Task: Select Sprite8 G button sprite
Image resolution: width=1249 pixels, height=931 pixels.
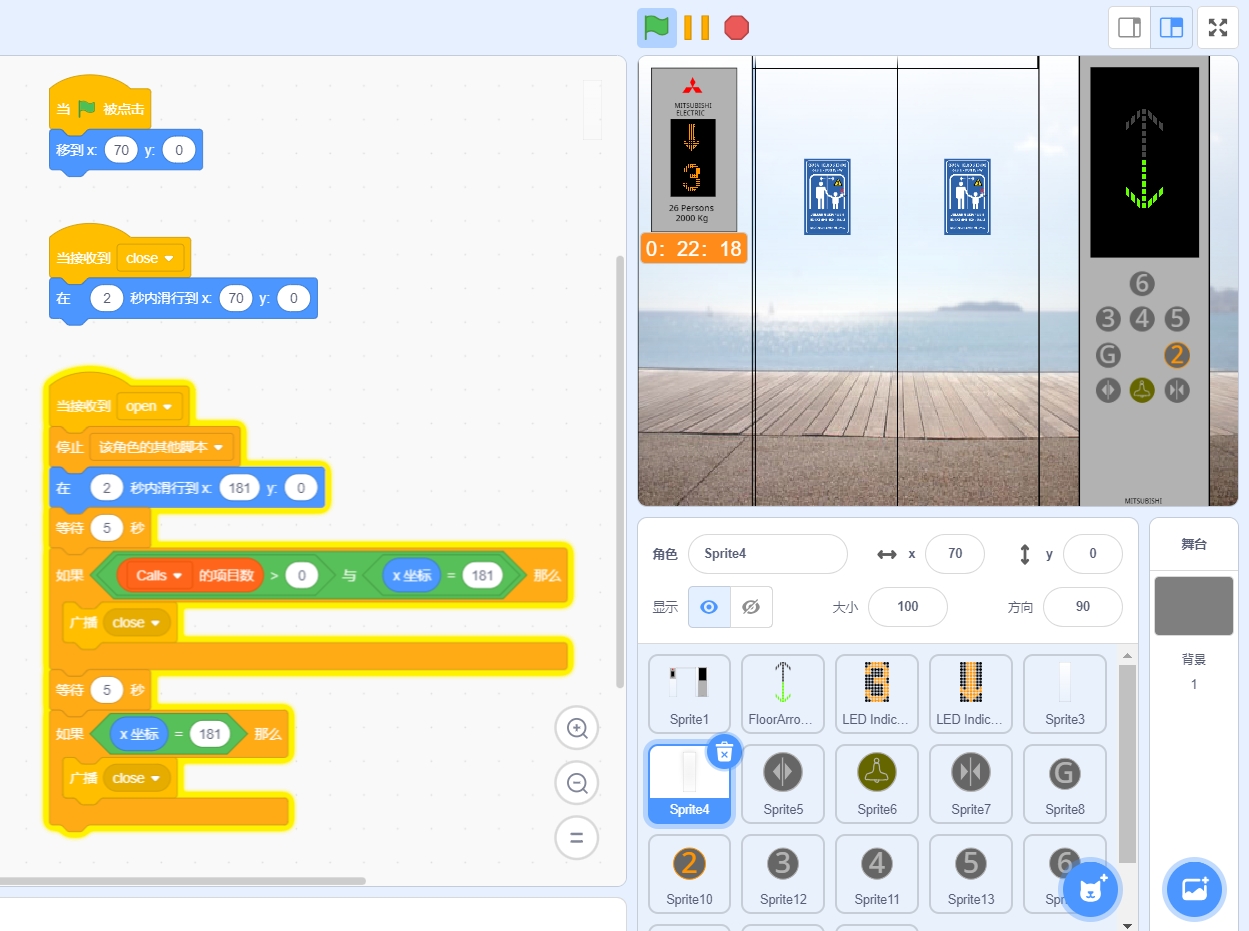Action: tap(1065, 783)
